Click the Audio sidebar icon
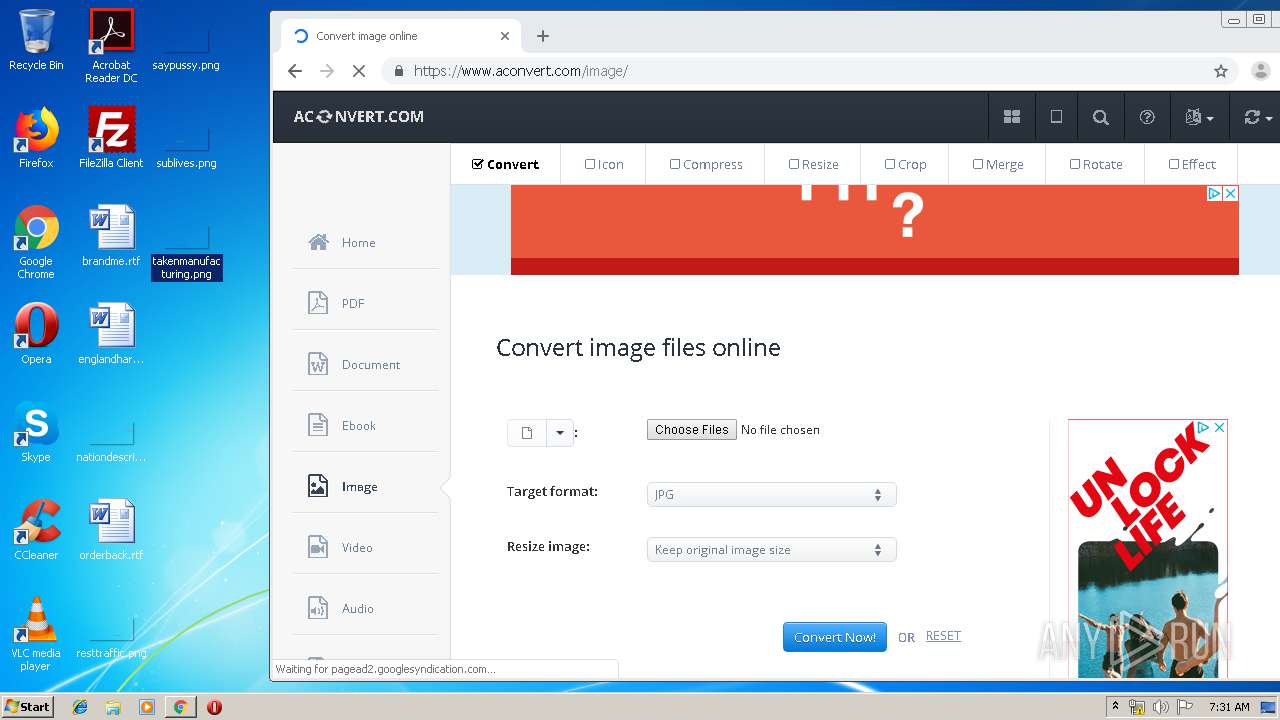 [x=318, y=608]
